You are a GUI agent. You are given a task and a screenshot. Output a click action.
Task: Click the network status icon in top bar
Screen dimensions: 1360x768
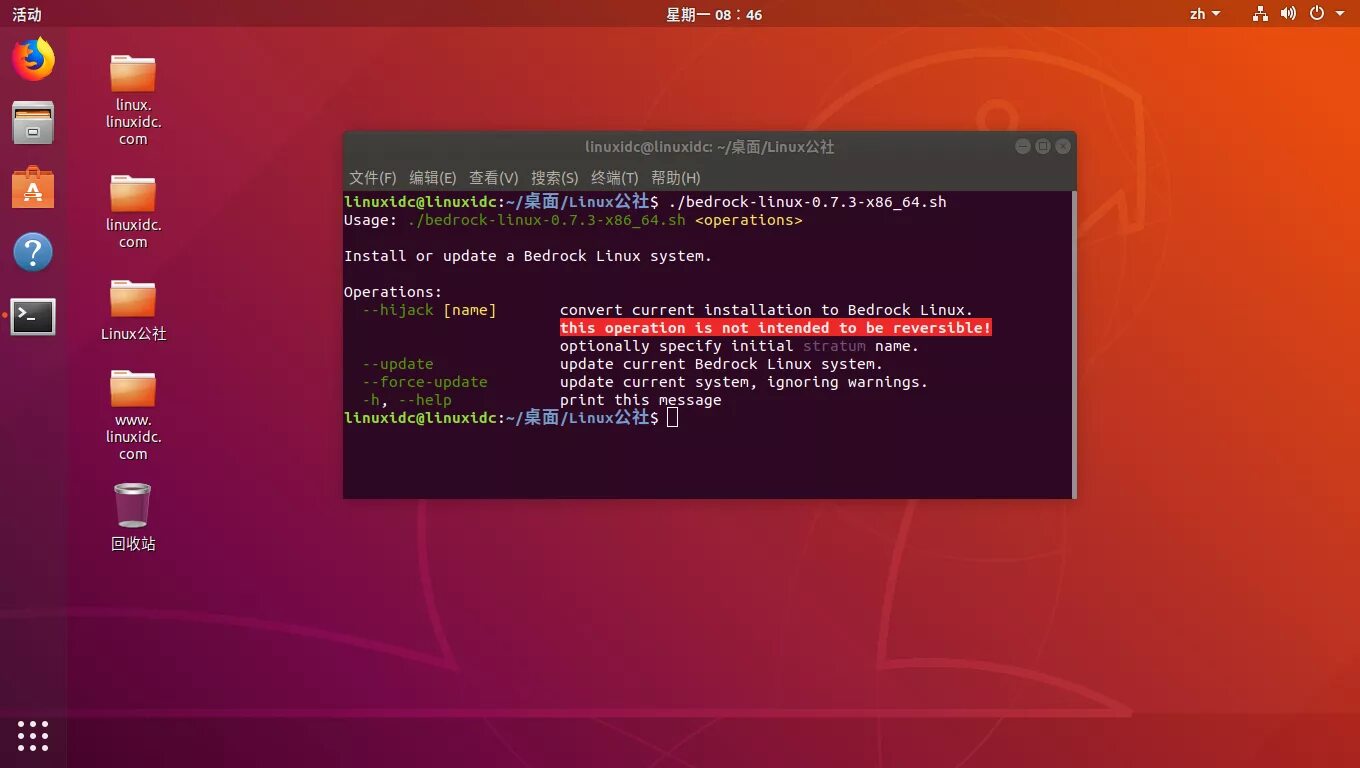(1260, 14)
